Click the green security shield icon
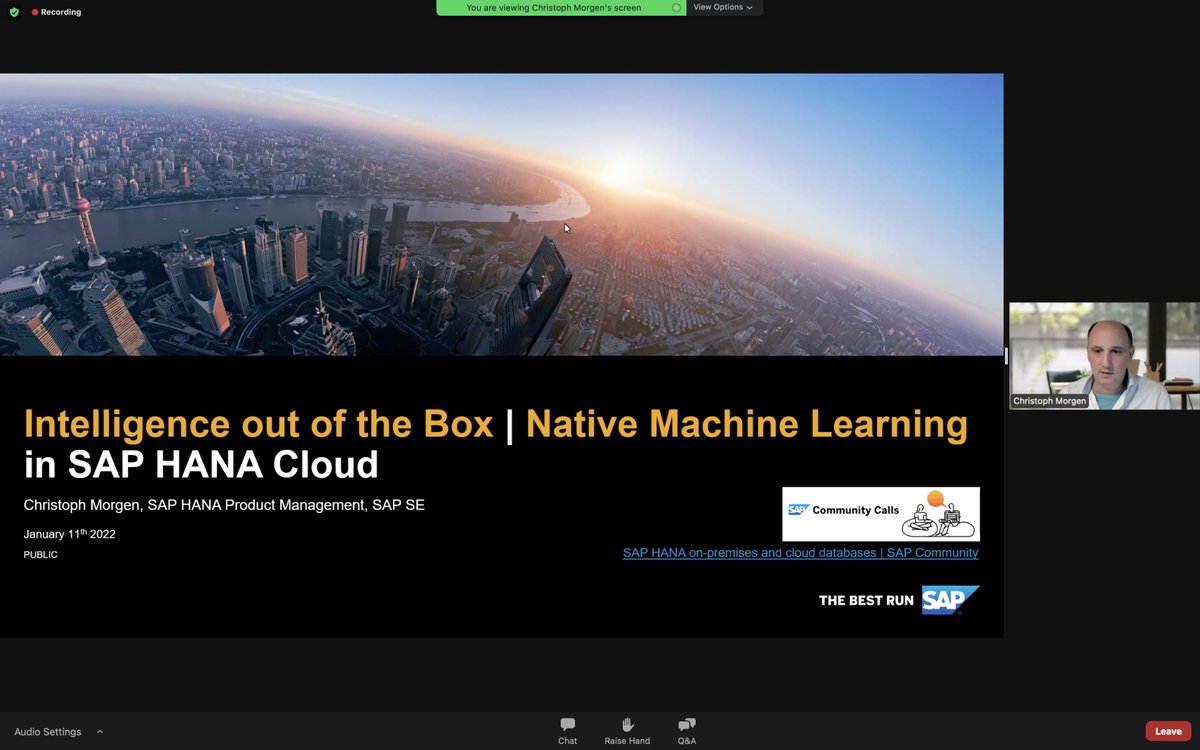This screenshot has width=1200, height=750. pos(13,11)
